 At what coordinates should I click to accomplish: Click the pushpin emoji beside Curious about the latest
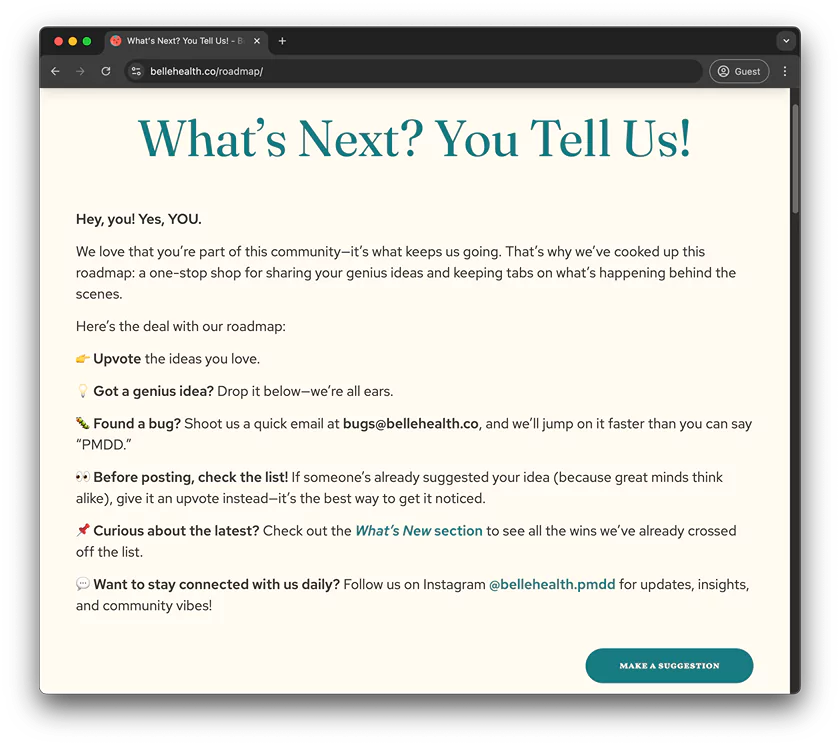(83, 531)
